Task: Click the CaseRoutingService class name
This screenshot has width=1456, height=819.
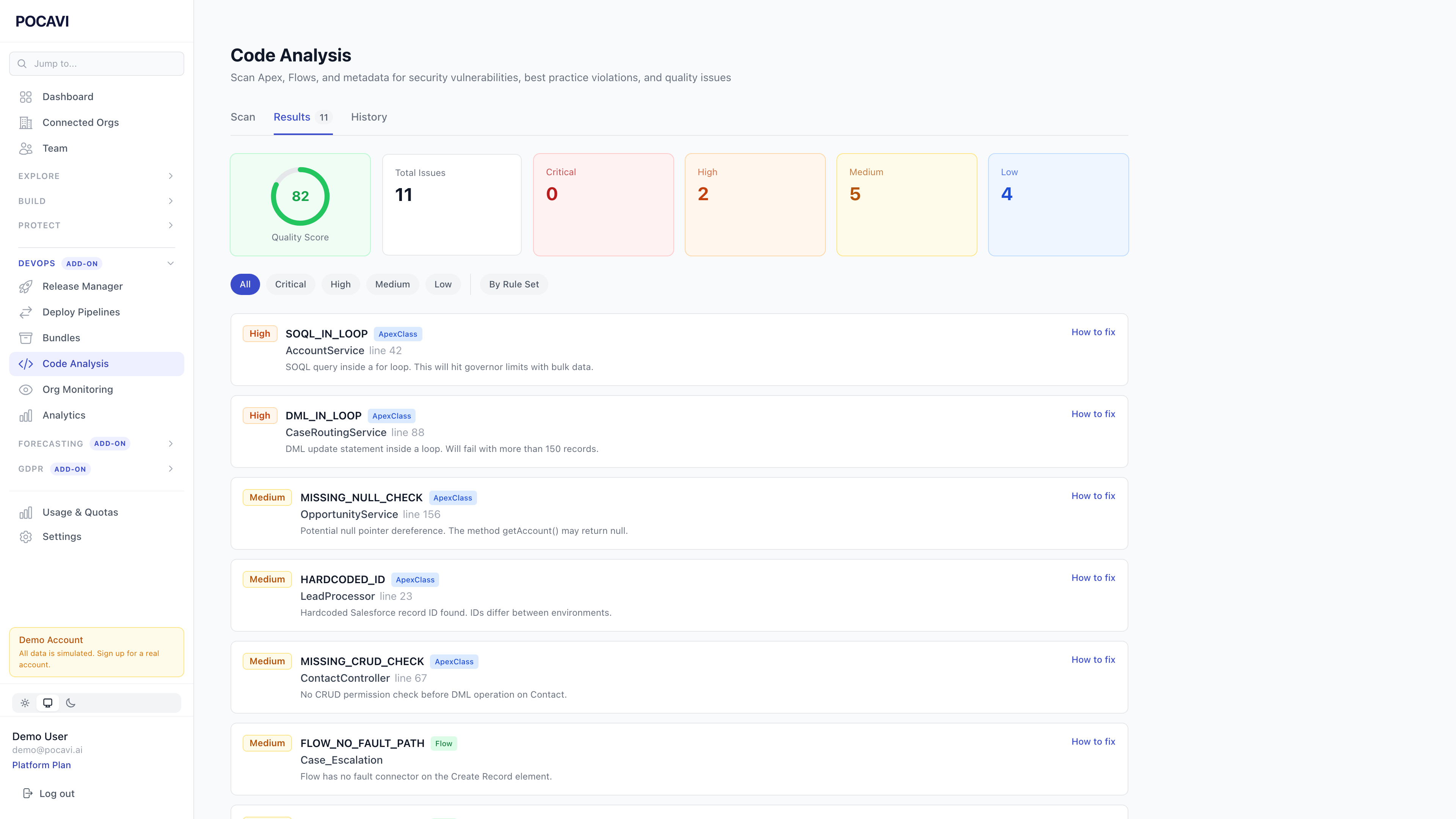Action: 336,432
